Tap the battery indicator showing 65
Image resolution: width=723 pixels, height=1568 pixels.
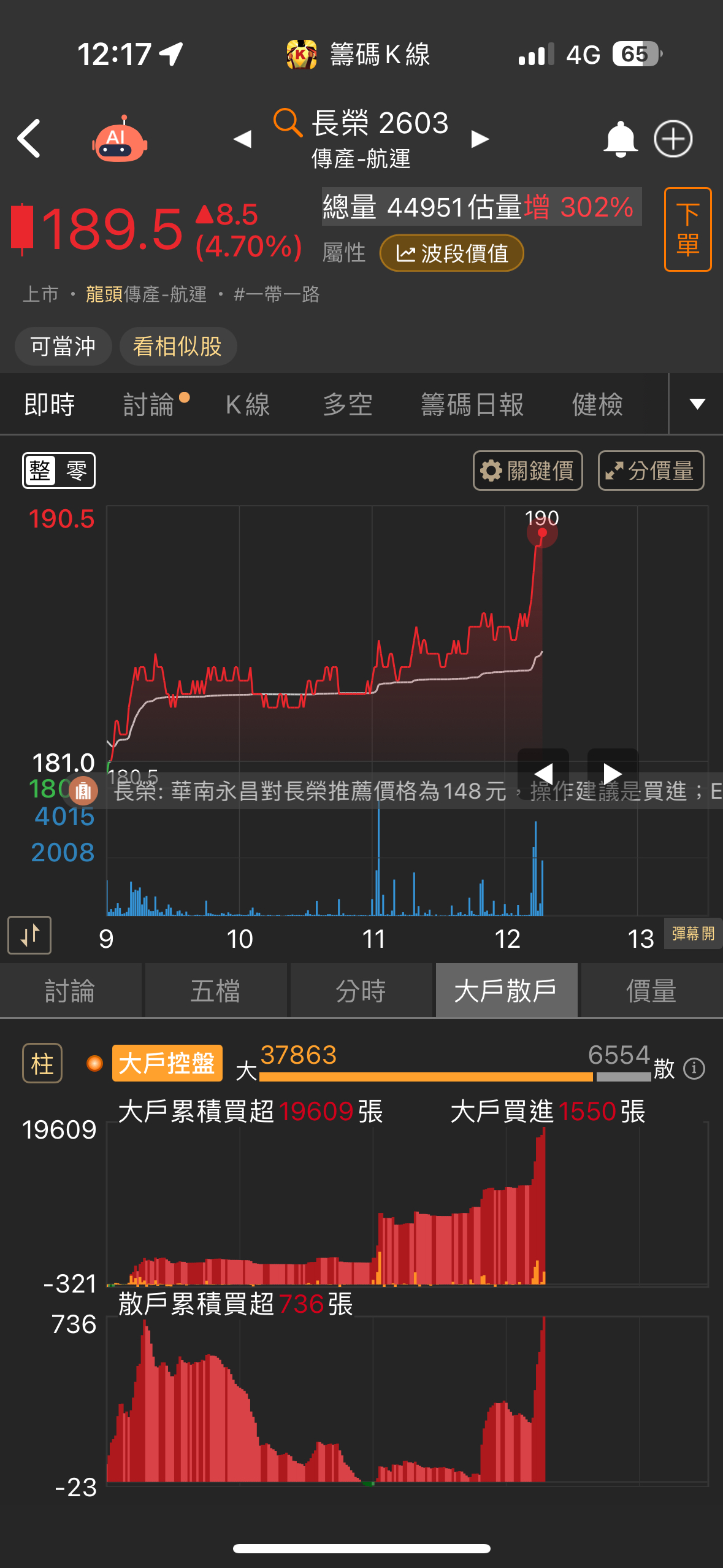tap(637, 54)
